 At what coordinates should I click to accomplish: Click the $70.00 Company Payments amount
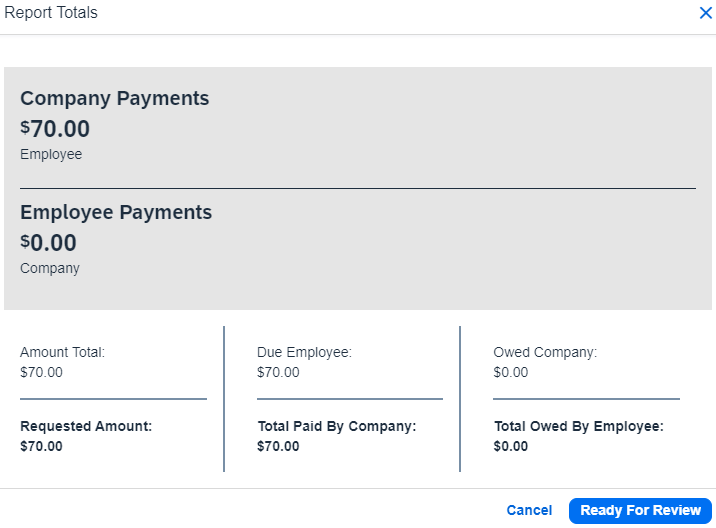tap(55, 129)
